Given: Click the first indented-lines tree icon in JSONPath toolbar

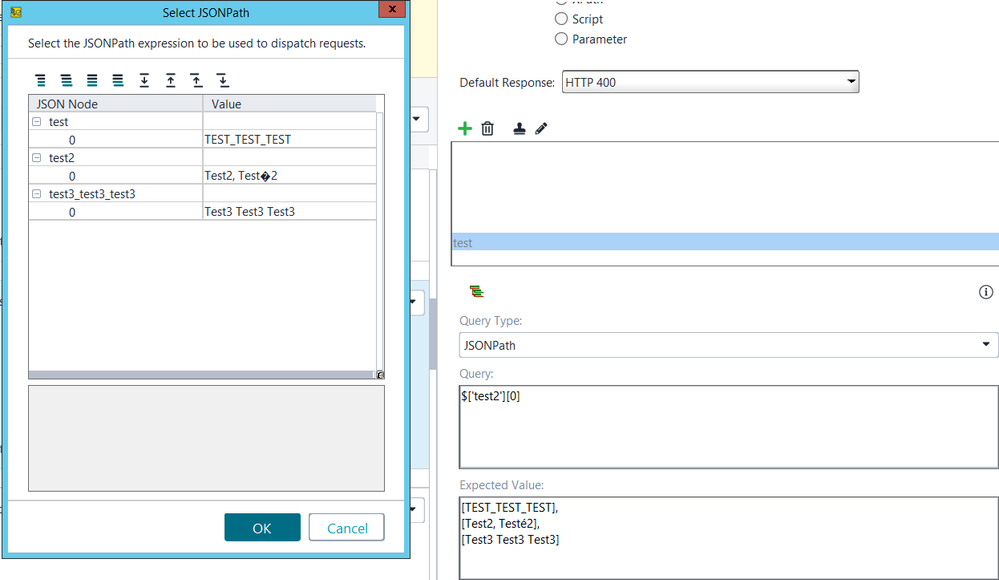Looking at the screenshot, I should click(x=41, y=80).
